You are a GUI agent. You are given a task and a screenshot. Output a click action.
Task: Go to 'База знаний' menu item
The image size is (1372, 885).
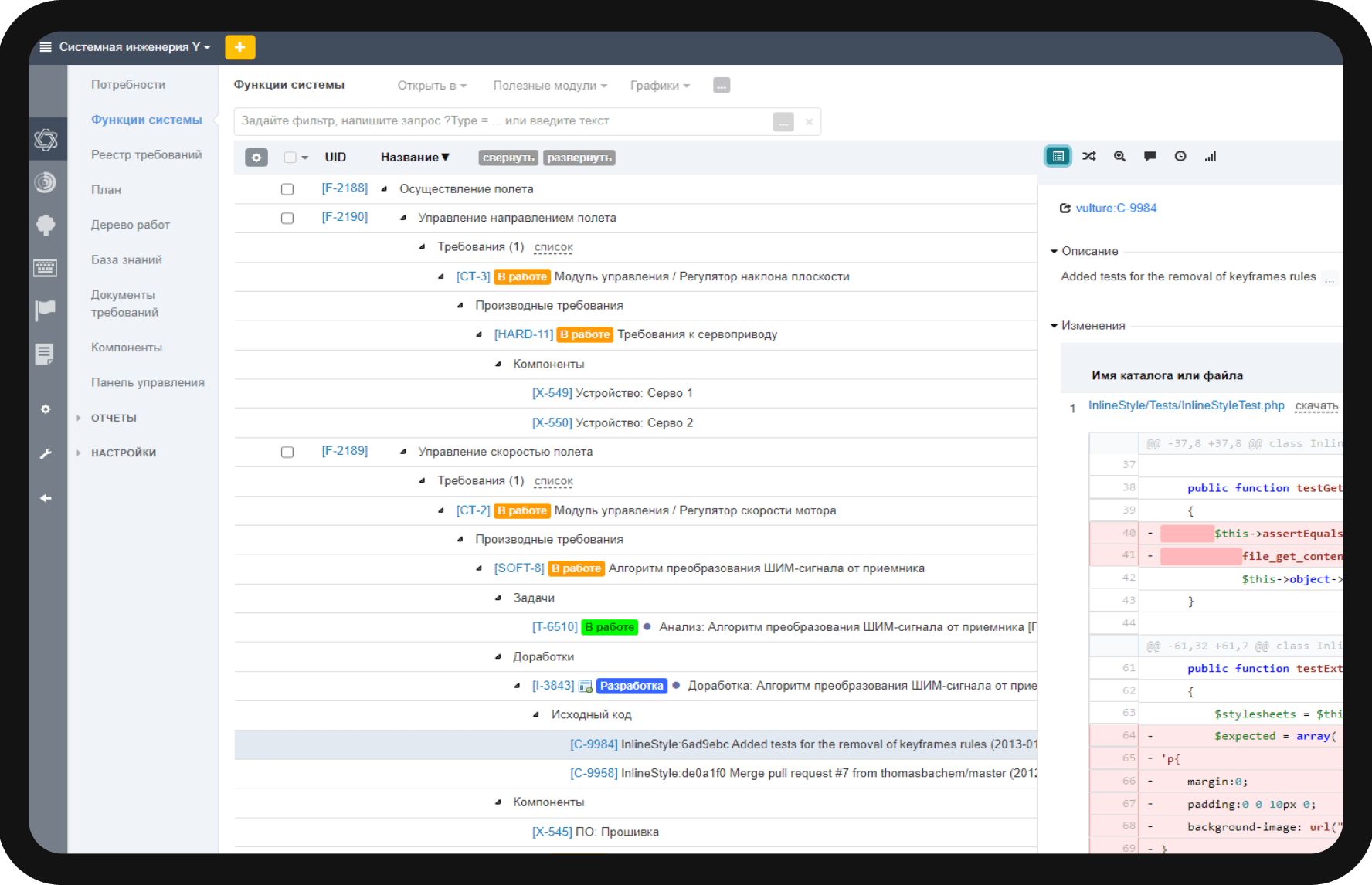click(127, 259)
